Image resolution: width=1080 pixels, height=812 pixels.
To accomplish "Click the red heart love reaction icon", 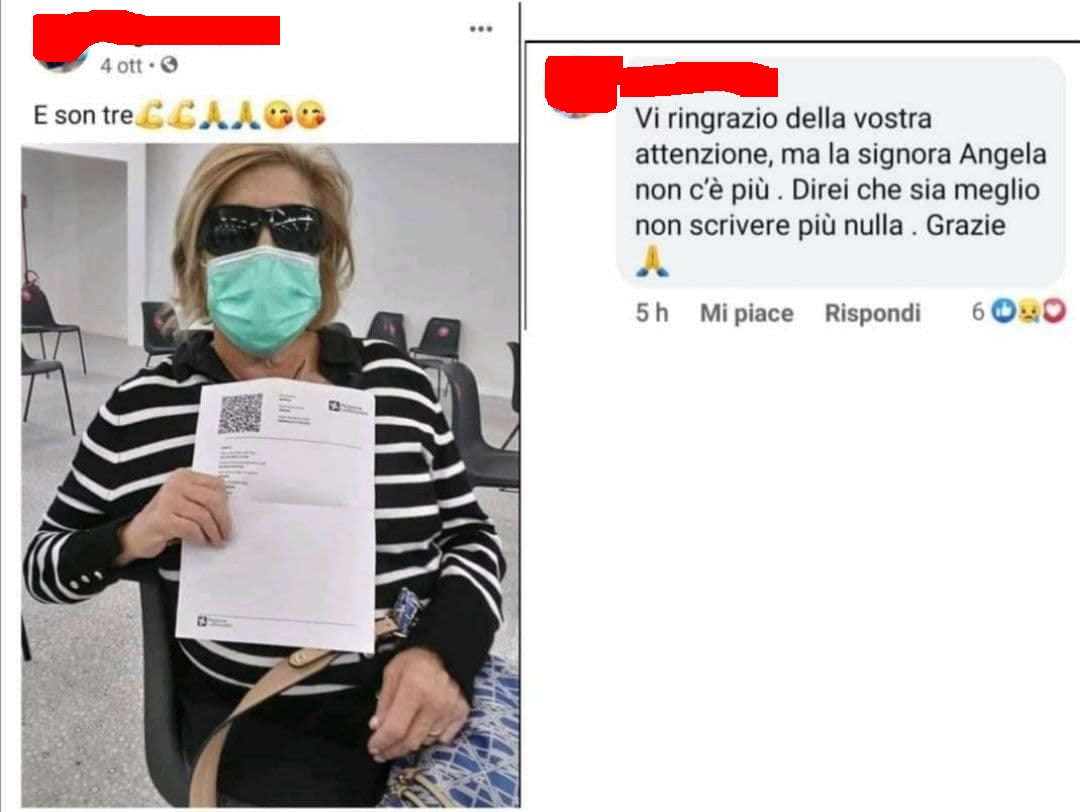I will tap(1054, 312).
